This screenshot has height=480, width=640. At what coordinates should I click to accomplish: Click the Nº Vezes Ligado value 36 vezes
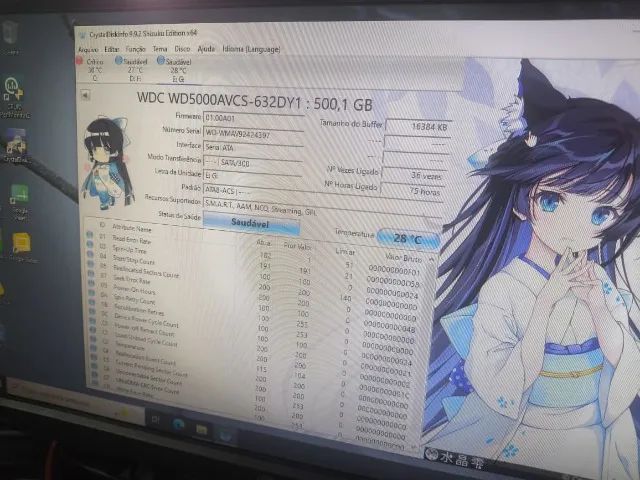(414, 175)
